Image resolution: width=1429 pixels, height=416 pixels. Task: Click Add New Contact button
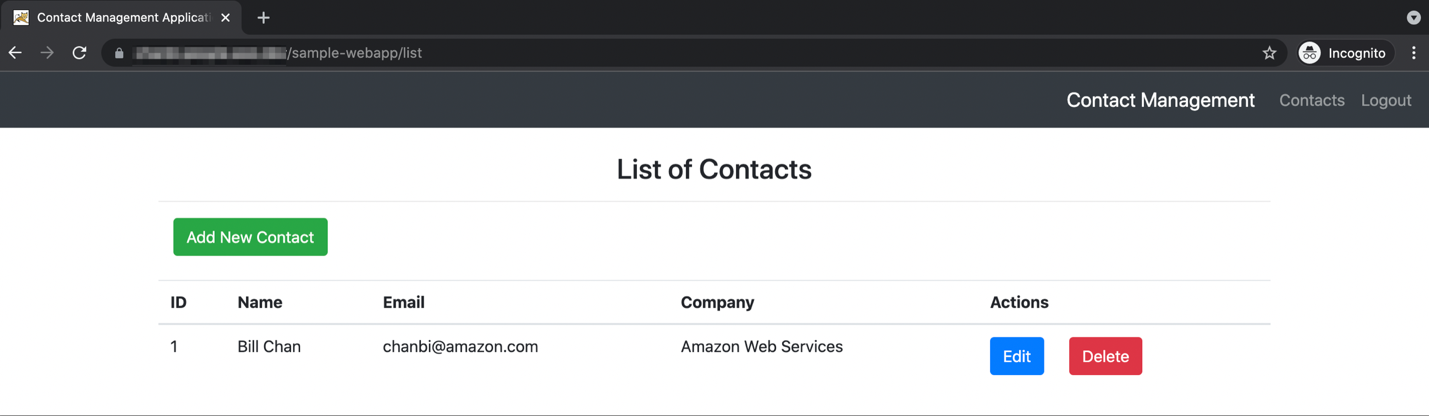(250, 237)
